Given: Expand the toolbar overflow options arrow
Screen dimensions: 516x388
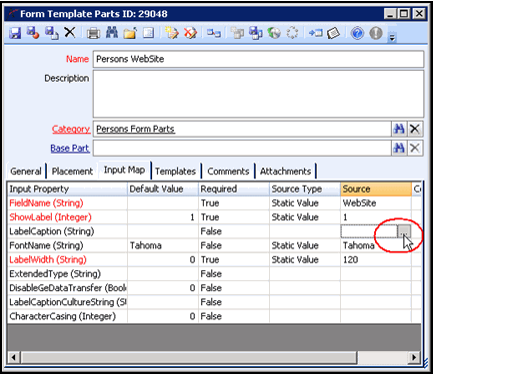Looking at the screenshot, I should [x=392, y=38].
